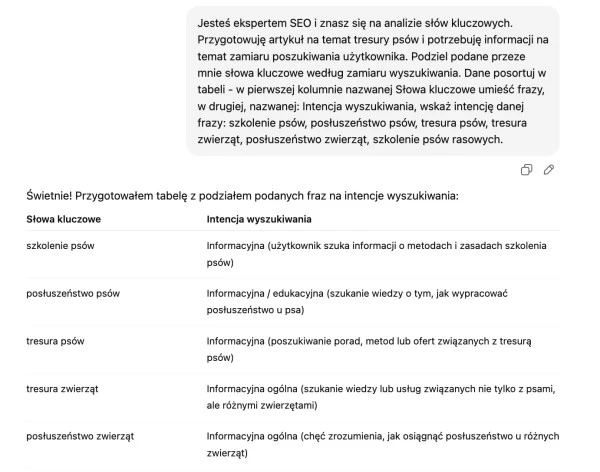The image size is (600, 472).
Task: Copy the user message with copy icon
Action: pos(526,169)
